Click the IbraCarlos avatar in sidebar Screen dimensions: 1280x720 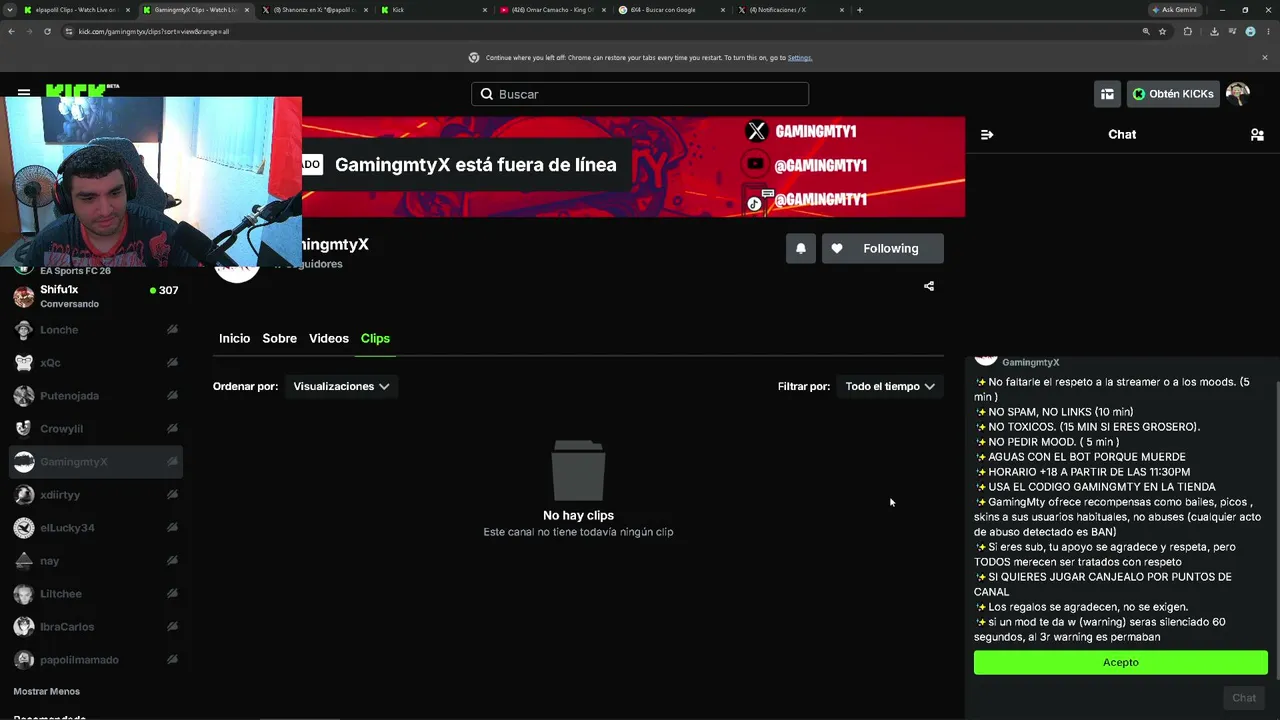click(24, 627)
